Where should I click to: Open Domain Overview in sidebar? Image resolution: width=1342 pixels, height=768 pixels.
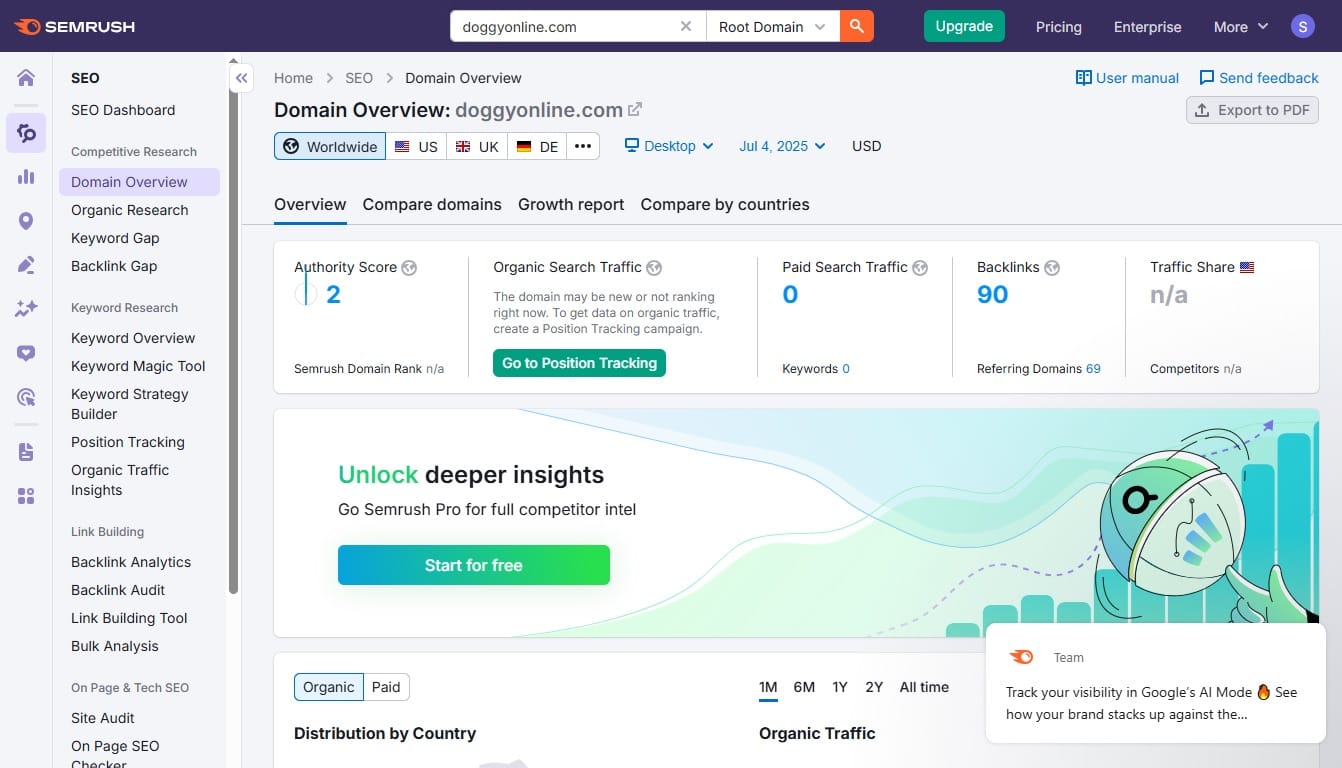(x=139, y=182)
